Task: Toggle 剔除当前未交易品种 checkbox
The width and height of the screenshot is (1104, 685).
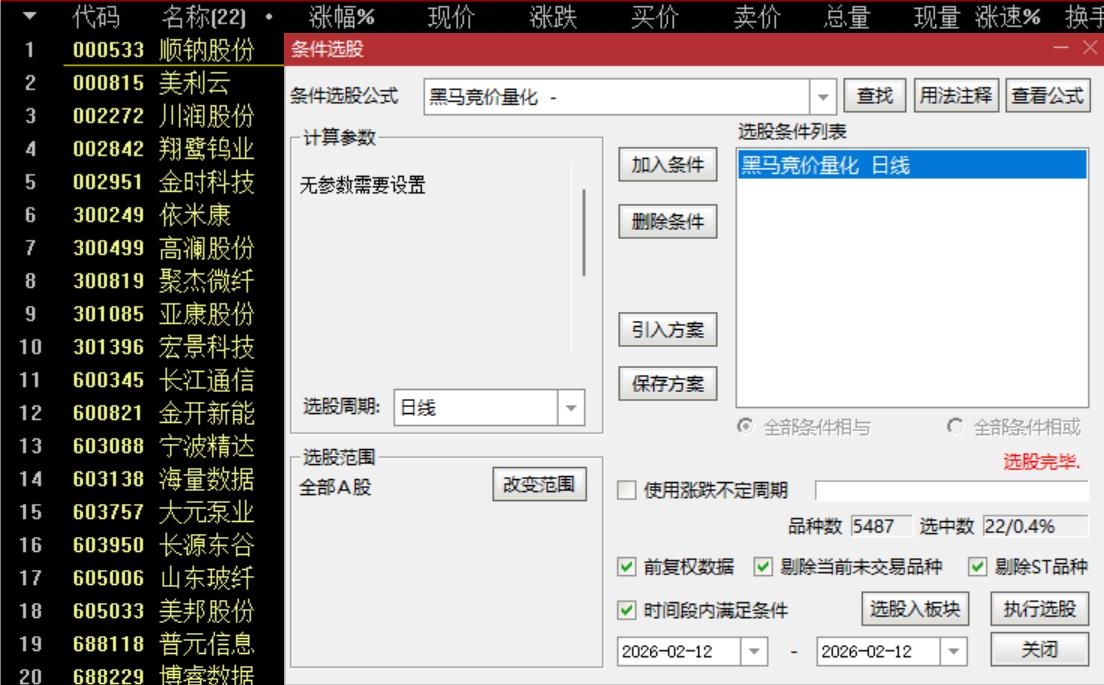Action: click(763, 567)
